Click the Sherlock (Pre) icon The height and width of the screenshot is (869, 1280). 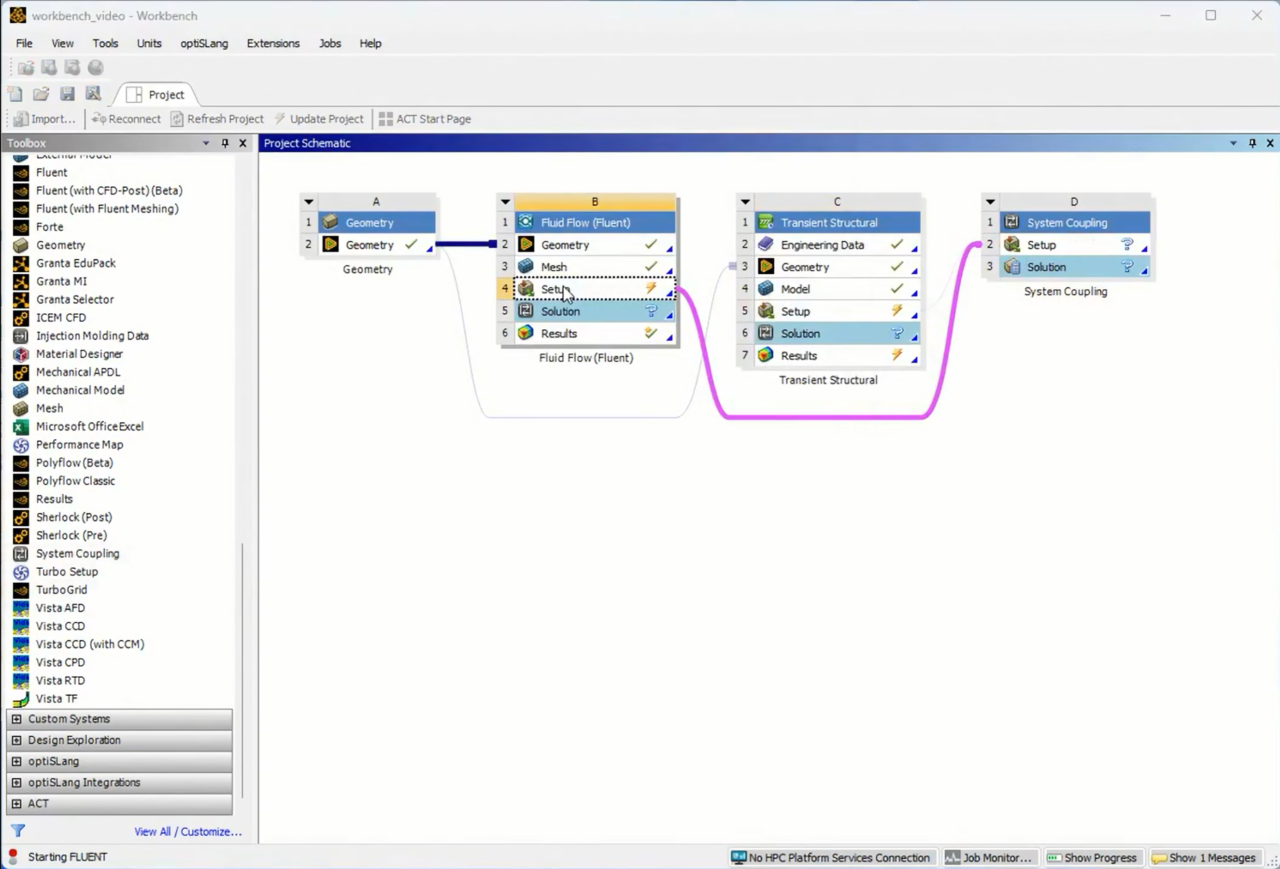click(21, 536)
